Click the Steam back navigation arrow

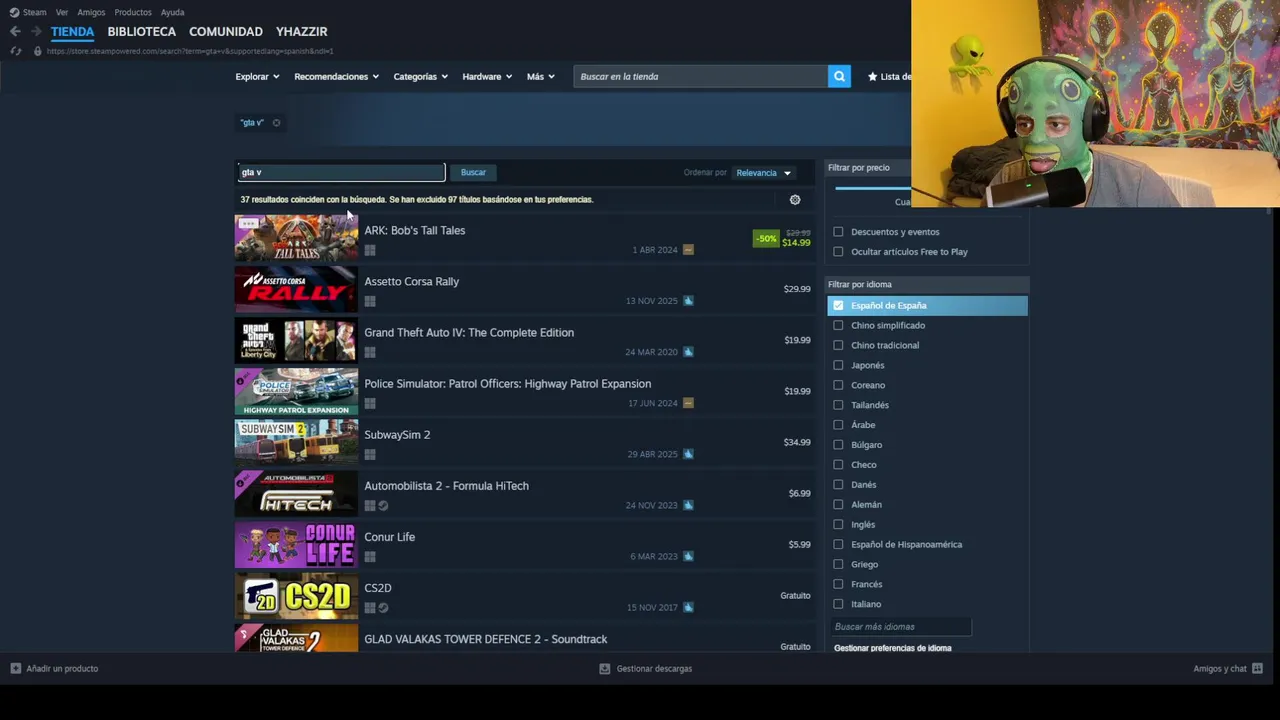(x=15, y=31)
